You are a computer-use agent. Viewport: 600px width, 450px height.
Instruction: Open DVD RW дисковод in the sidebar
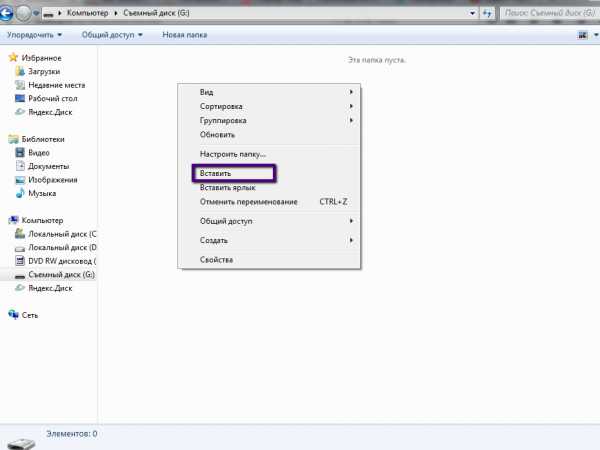pos(62,261)
